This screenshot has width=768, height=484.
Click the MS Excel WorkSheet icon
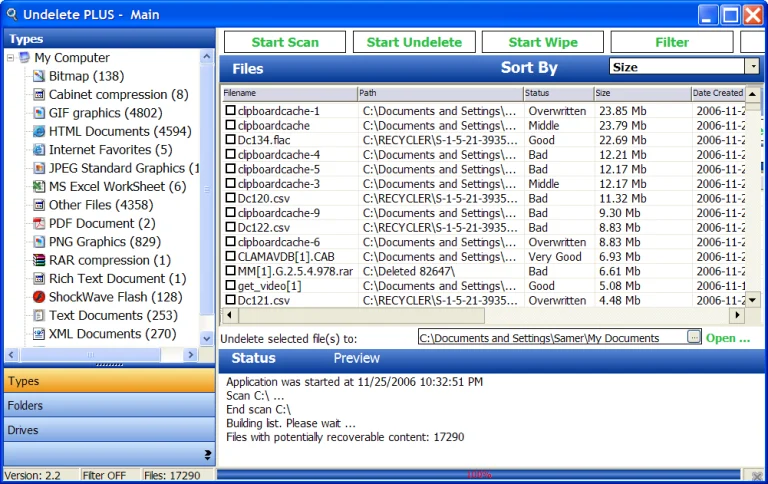point(39,187)
